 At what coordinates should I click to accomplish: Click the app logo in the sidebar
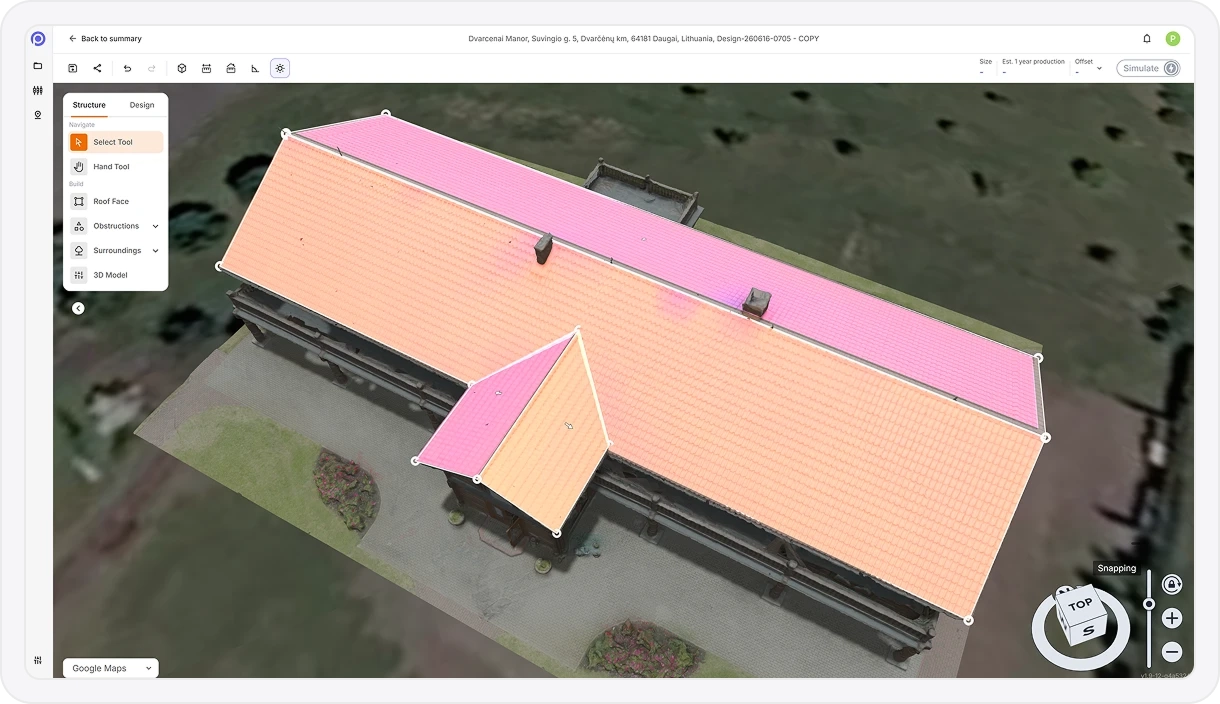coord(38,39)
